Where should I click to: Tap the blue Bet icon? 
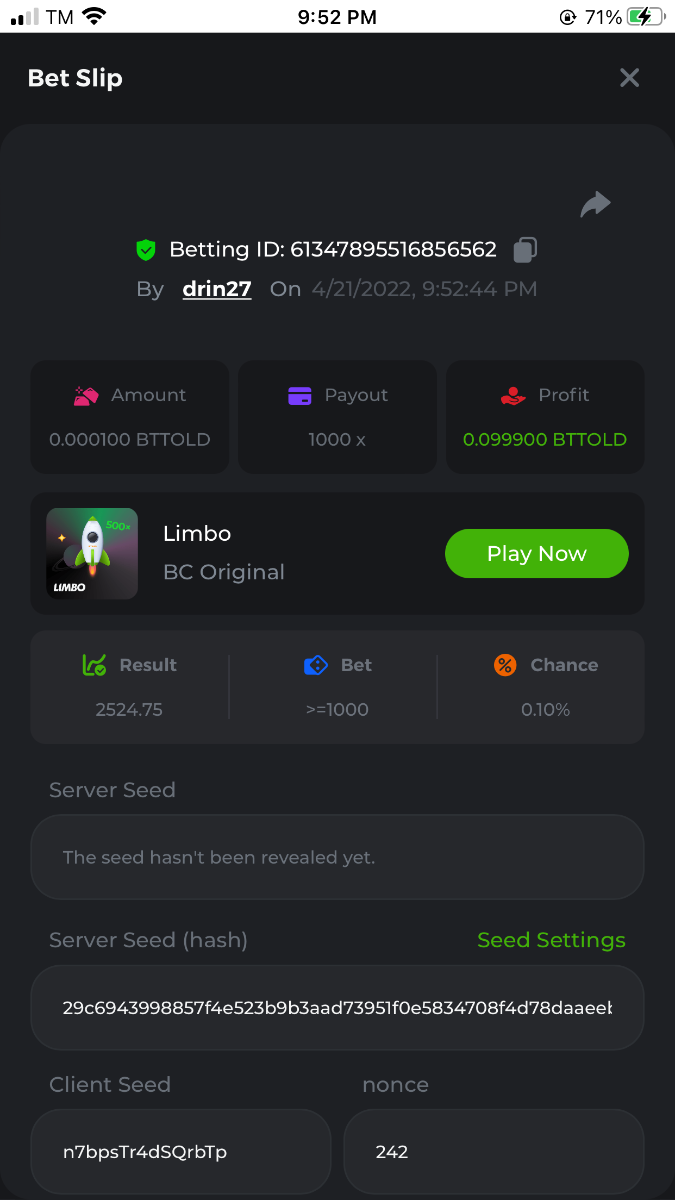[x=316, y=665]
